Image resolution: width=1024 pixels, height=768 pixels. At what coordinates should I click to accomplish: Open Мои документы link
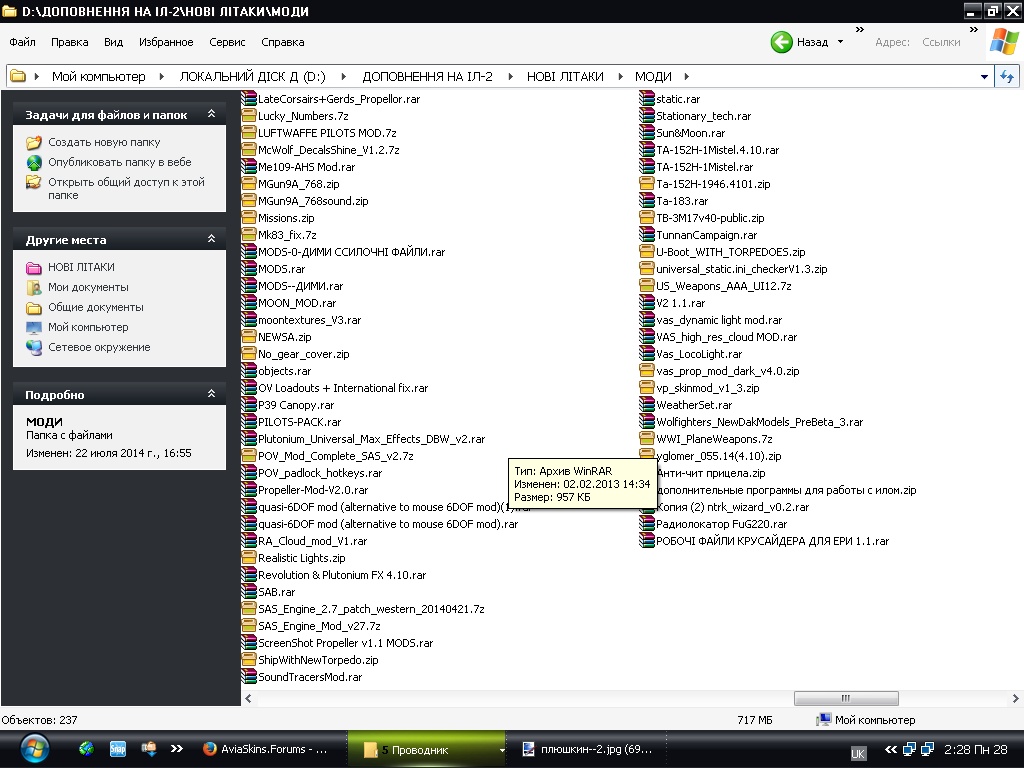point(88,287)
